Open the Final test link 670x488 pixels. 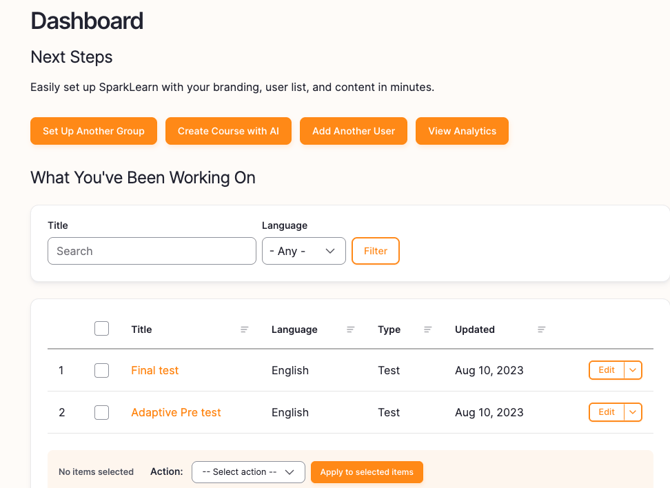[x=155, y=370]
